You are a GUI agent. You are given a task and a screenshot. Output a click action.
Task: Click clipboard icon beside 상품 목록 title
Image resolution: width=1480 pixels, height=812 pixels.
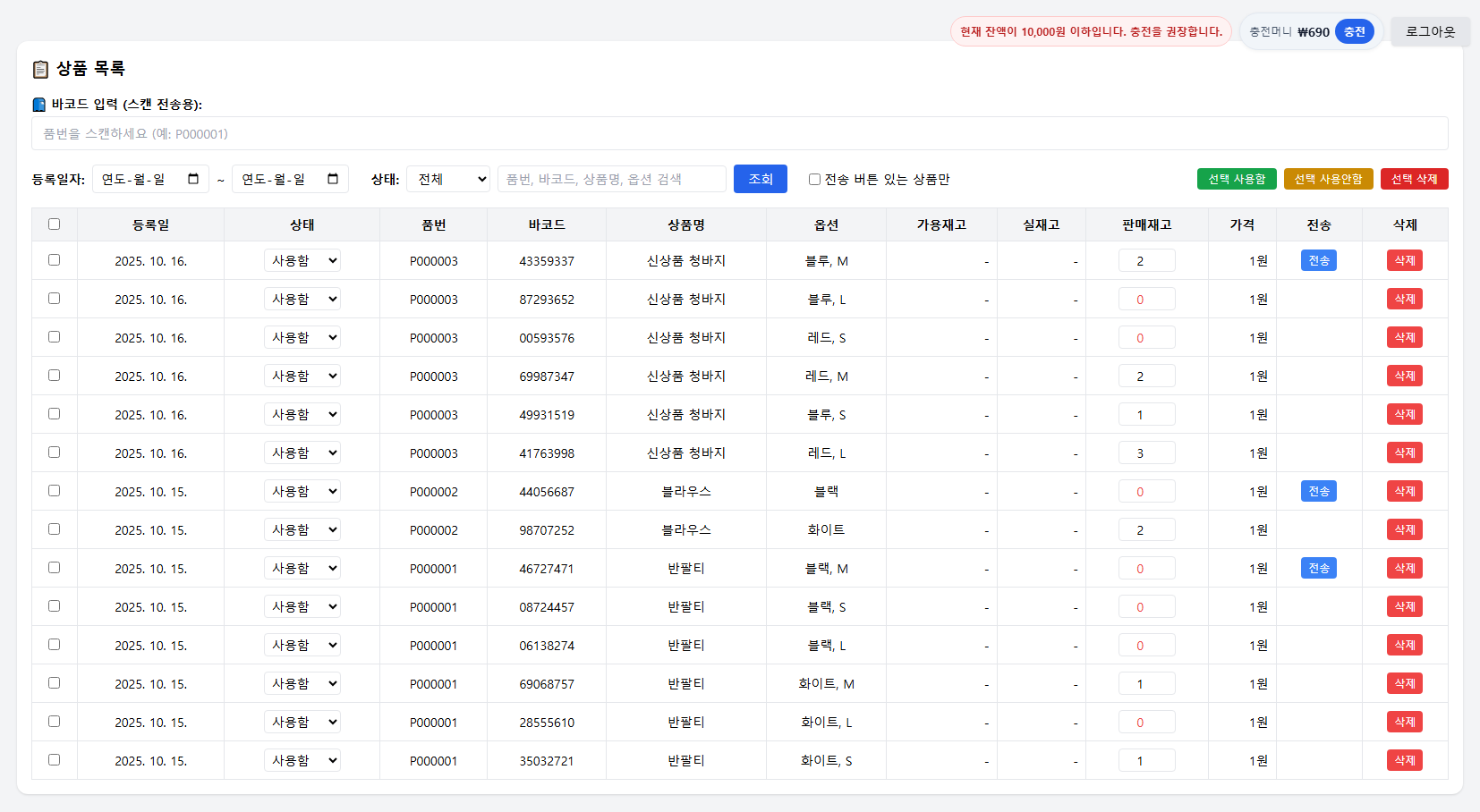pyautogui.click(x=39, y=68)
